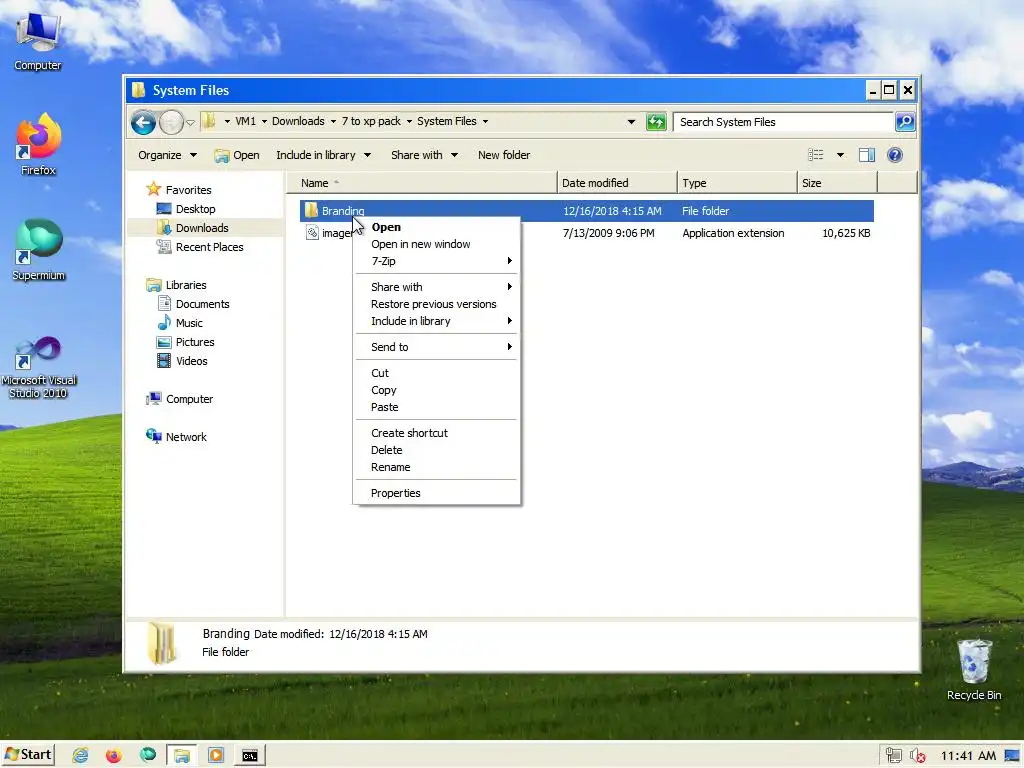Sort by the Size column header
The height and width of the screenshot is (768, 1024).
pos(837,183)
